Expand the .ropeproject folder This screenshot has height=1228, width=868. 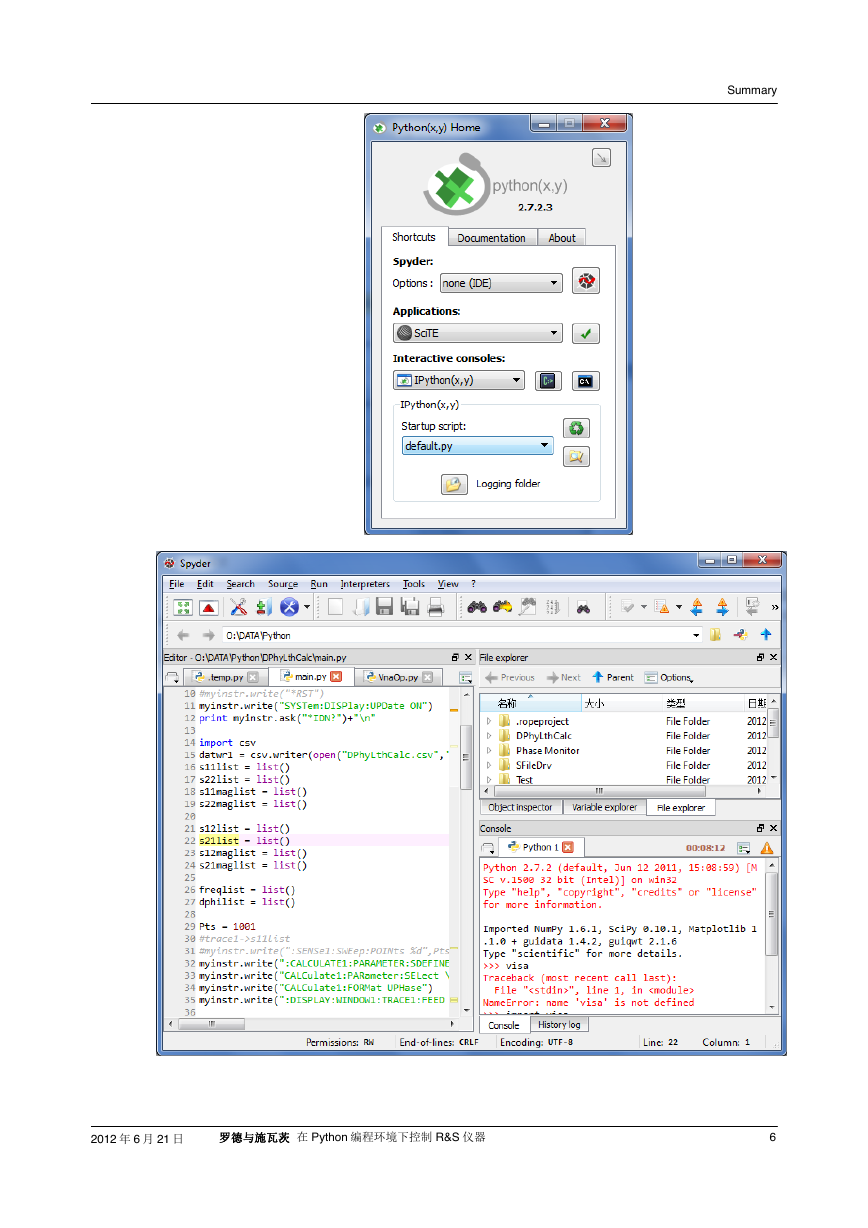click(489, 721)
